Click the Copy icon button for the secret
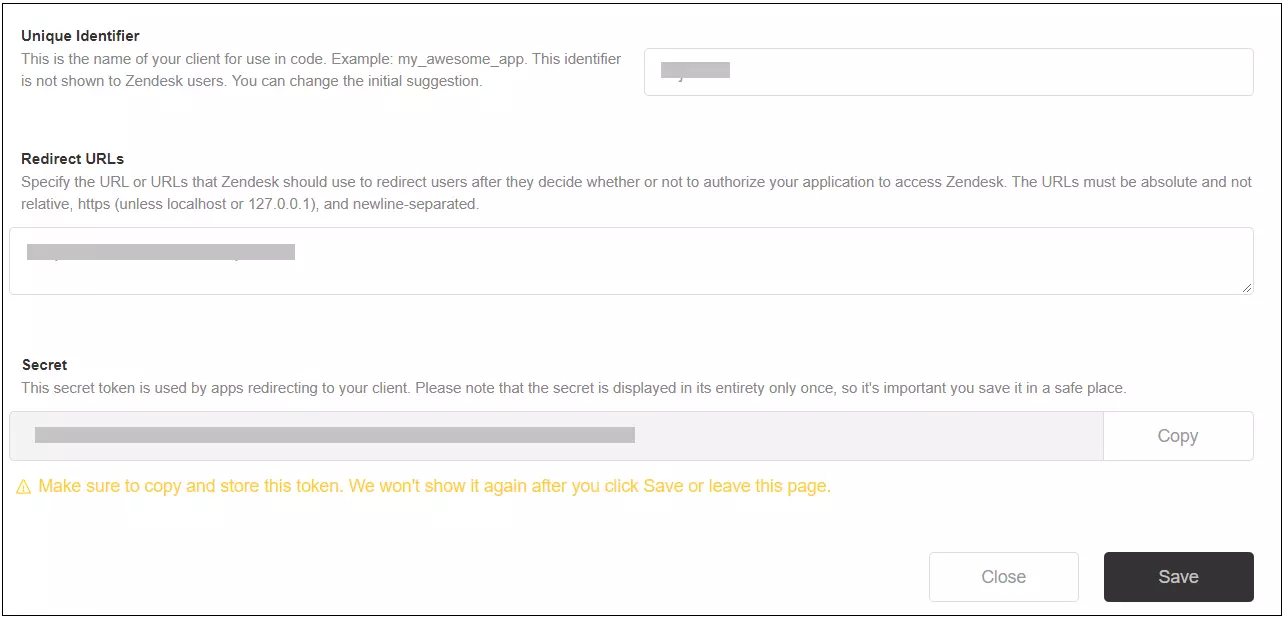1284x619 pixels. coord(1178,435)
